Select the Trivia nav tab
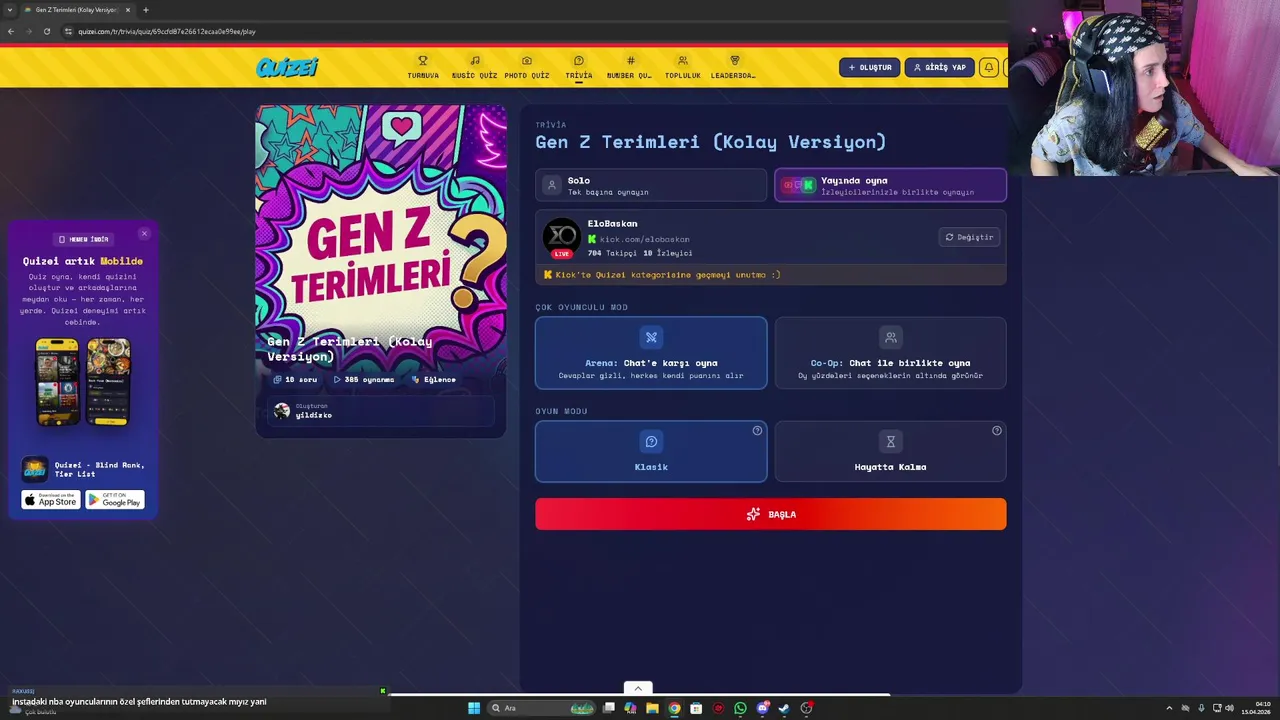1280x720 pixels. pyautogui.click(x=579, y=67)
